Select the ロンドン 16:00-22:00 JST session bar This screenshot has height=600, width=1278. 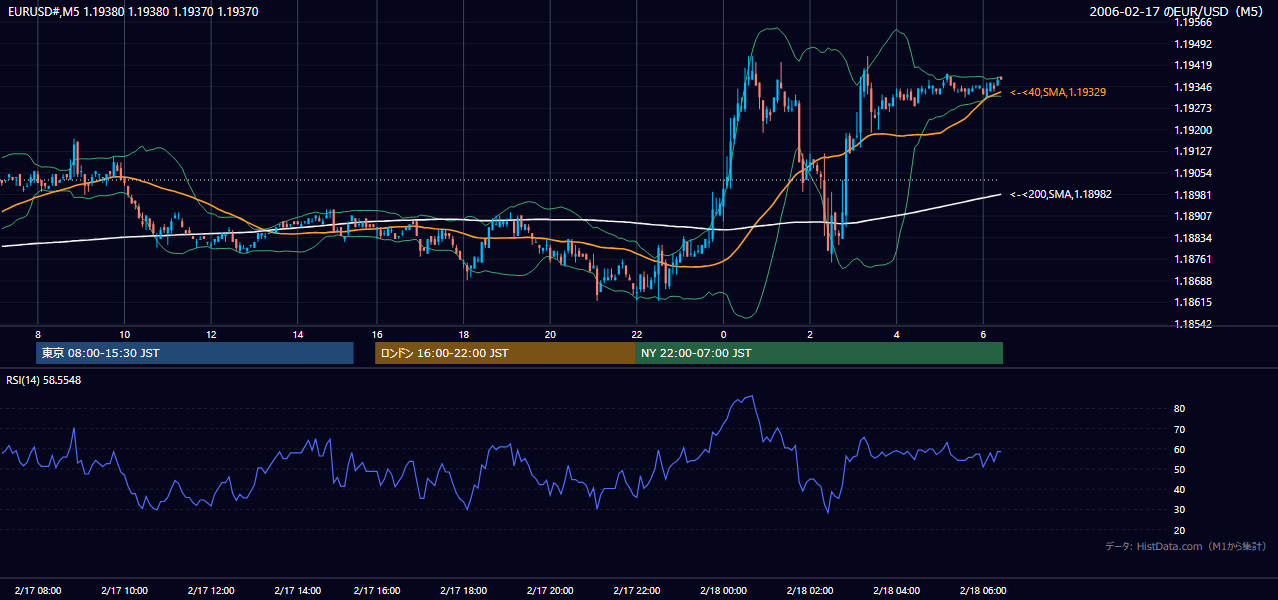tap(505, 353)
